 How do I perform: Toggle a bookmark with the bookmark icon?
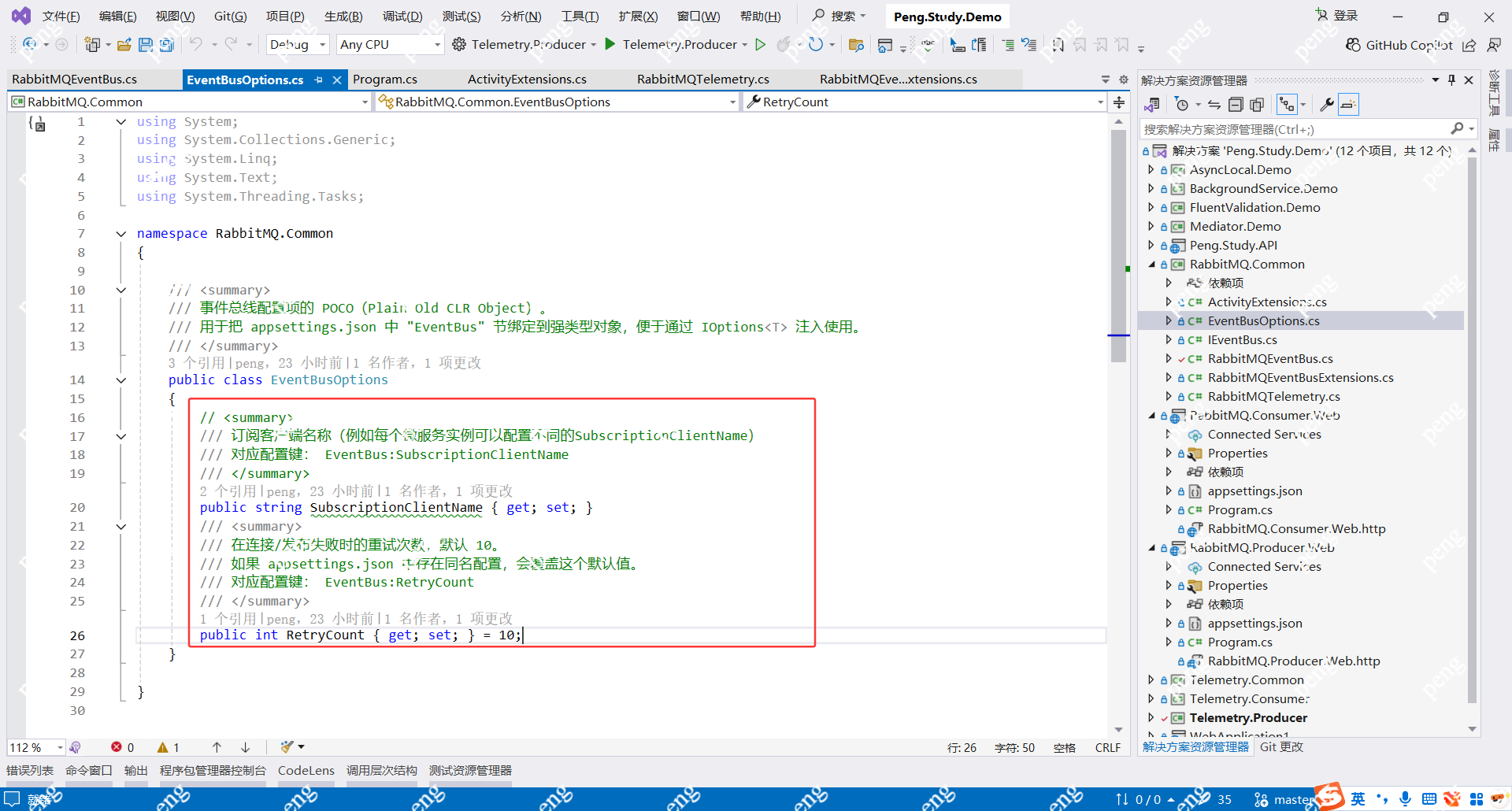coord(1058,45)
